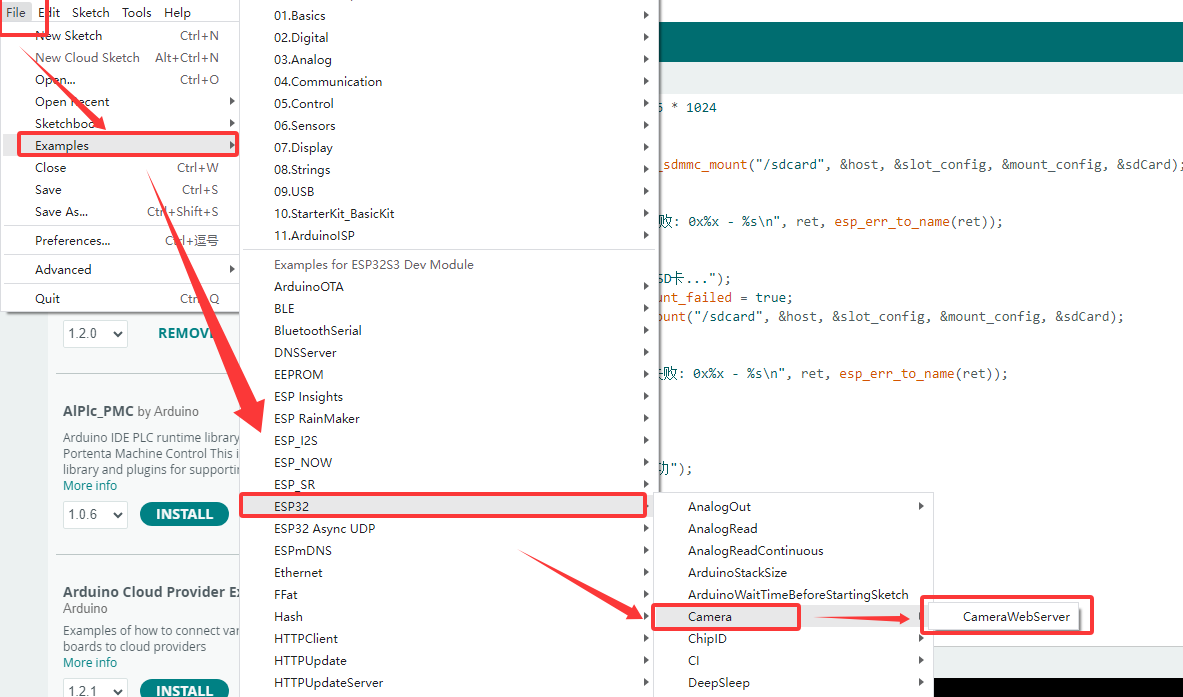Open 06.Sensors examples submenu
Screen dimensions: 1183x697
[450, 125]
